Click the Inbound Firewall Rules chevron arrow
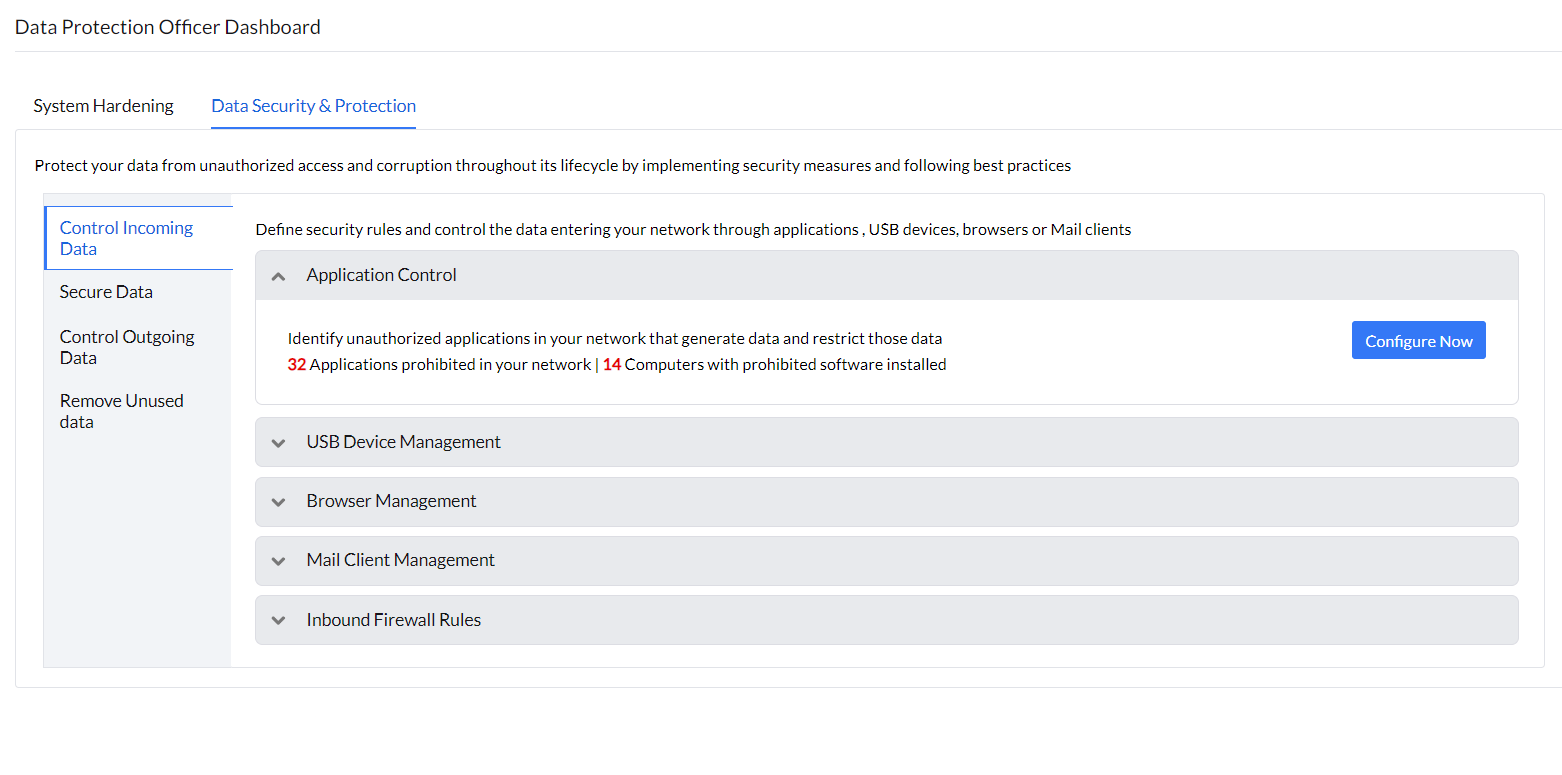 pos(279,621)
